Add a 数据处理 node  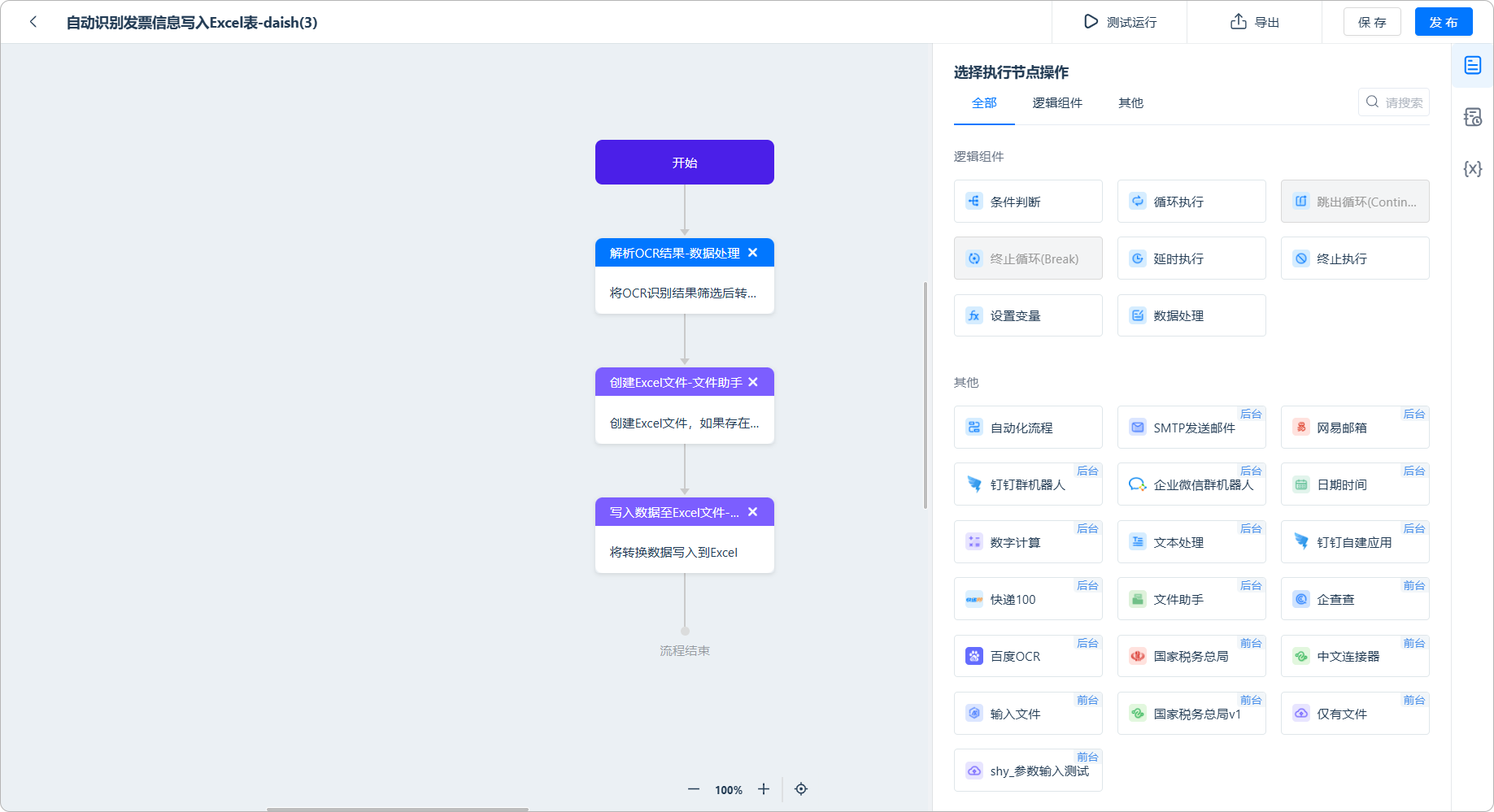pos(1191,315)
